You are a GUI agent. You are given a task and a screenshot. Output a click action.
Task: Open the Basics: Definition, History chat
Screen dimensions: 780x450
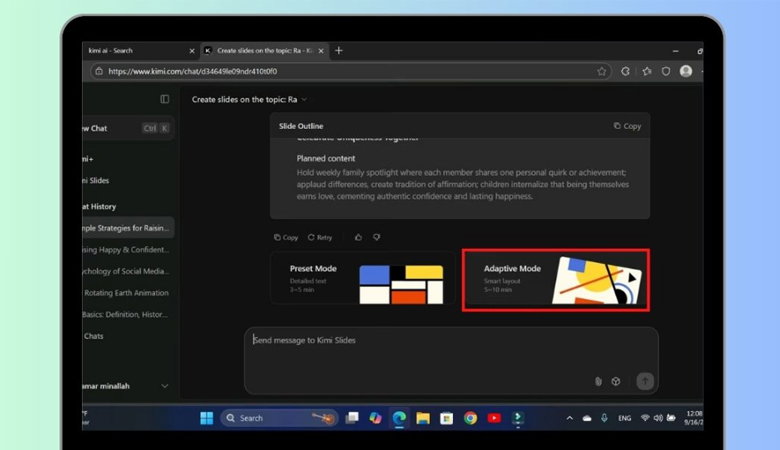[x=127, y=314]
